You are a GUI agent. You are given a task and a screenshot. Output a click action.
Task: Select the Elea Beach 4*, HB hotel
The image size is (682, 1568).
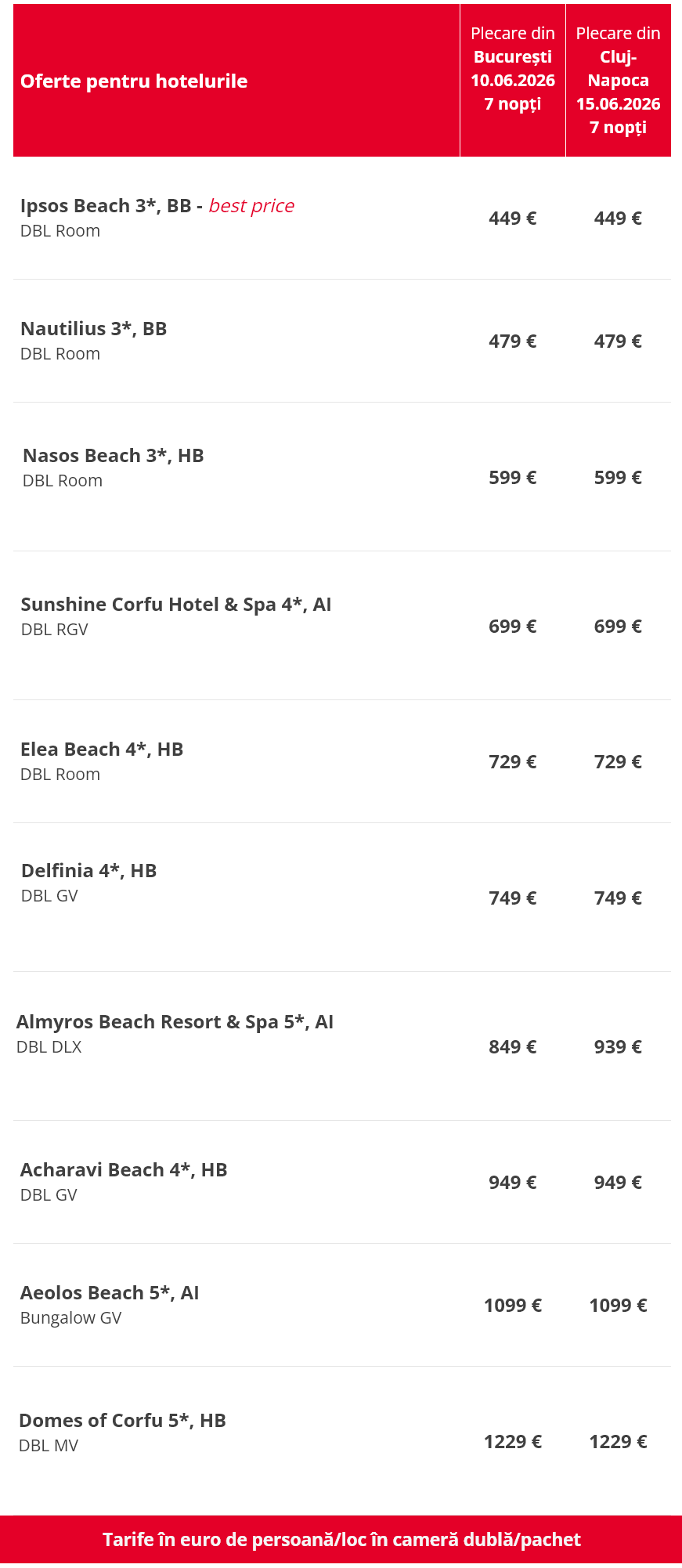pos(101,750)
